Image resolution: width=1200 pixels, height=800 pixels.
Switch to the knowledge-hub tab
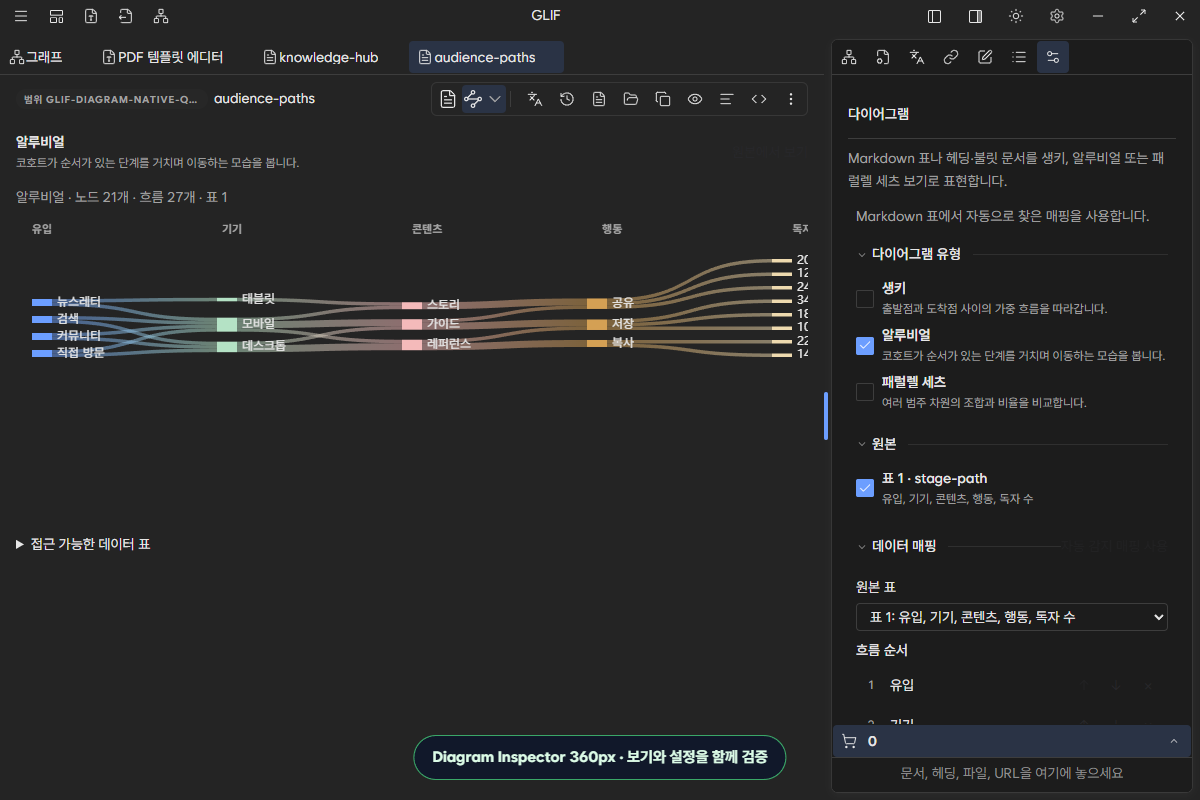pos(320,57)
